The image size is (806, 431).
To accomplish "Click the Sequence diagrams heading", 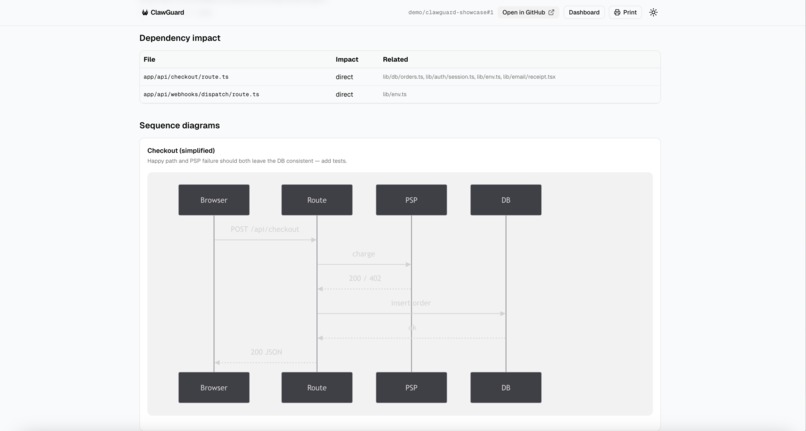I will [x=179, y=125].
